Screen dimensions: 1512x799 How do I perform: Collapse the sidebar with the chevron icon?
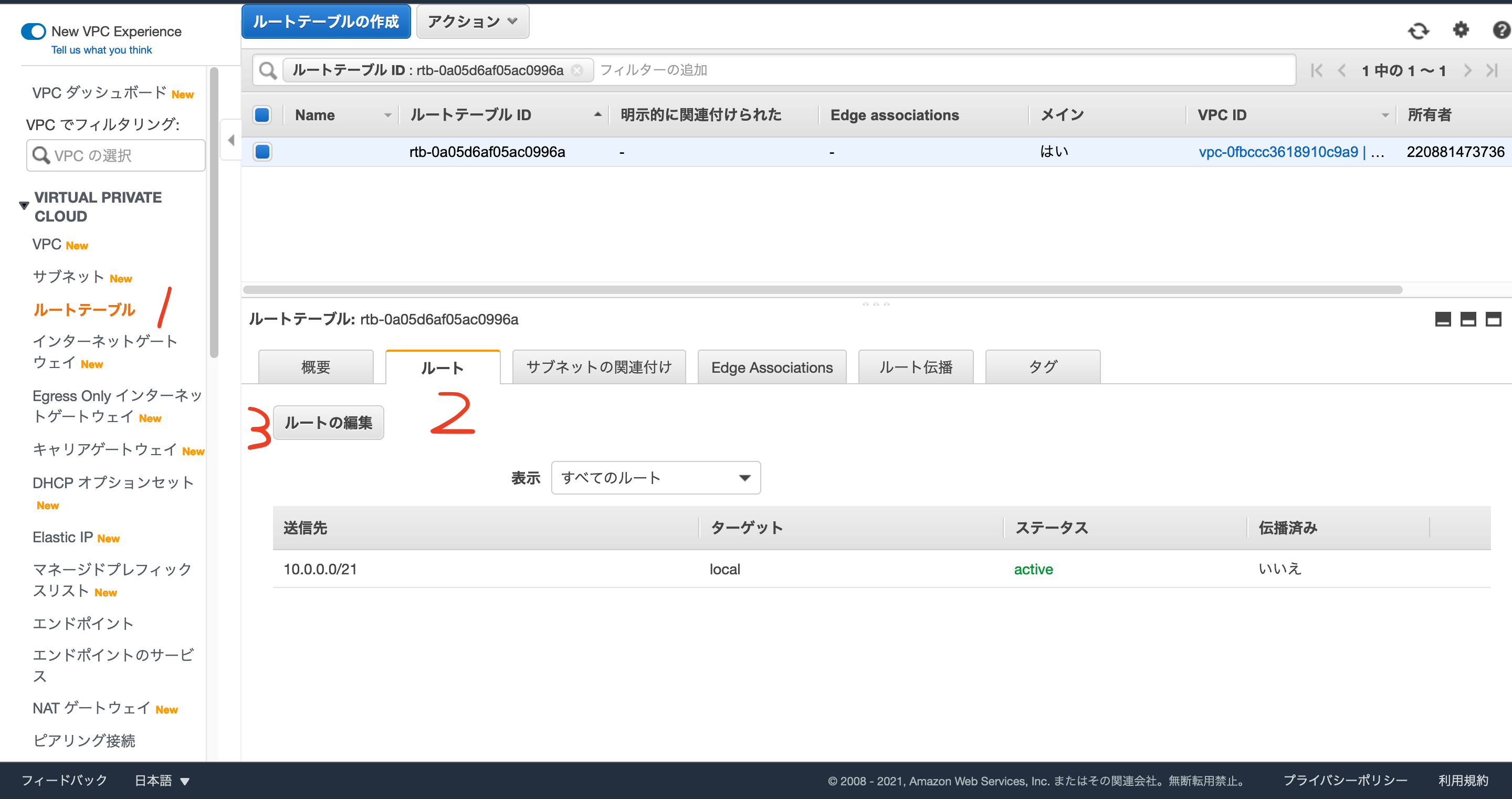click(231, 140)
